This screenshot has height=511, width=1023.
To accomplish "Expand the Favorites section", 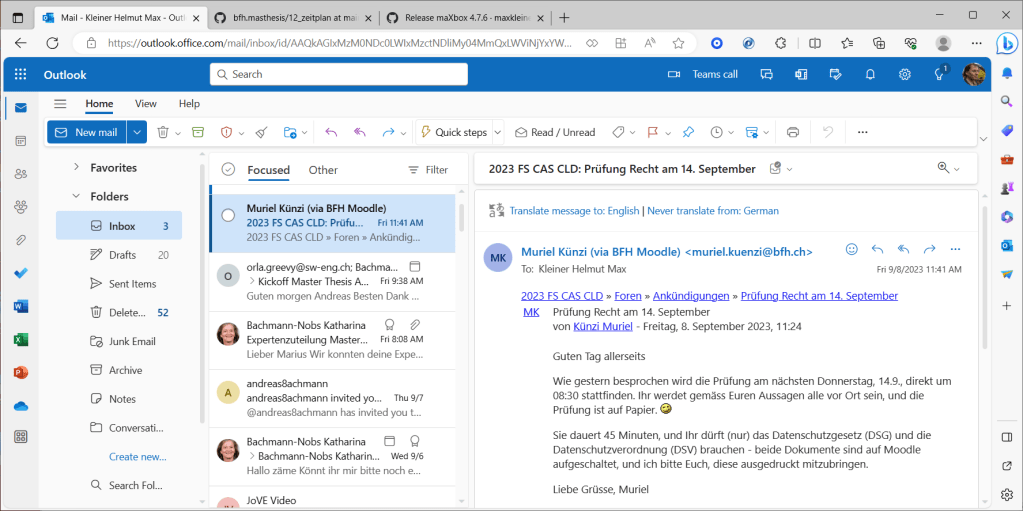I will point(76,167).
